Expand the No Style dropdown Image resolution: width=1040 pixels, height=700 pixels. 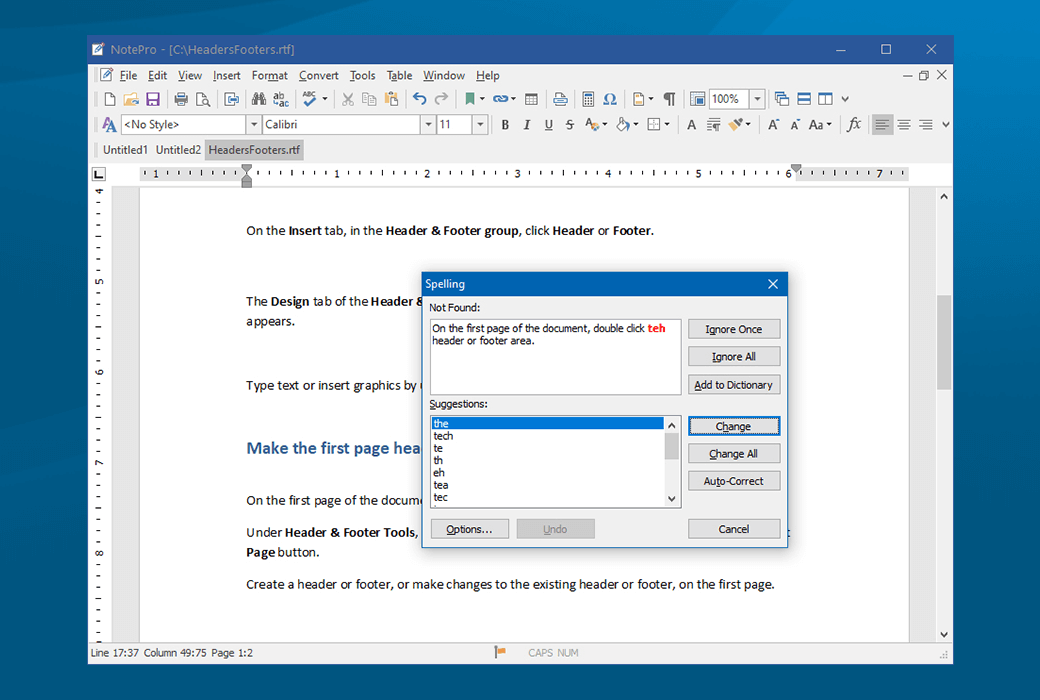253,125
